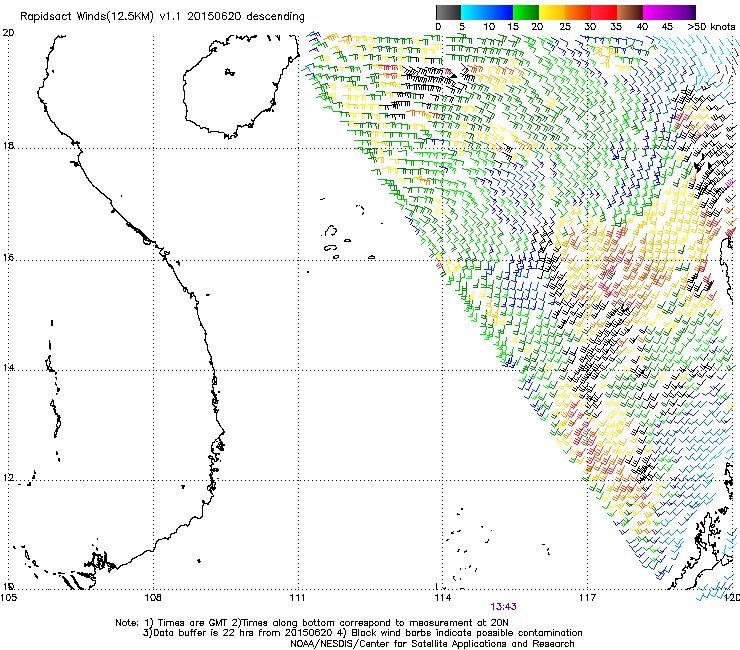The height and width of the screenshot is (650, 740).
Task: Click the longitude label 108
Action: coord(153,598)
